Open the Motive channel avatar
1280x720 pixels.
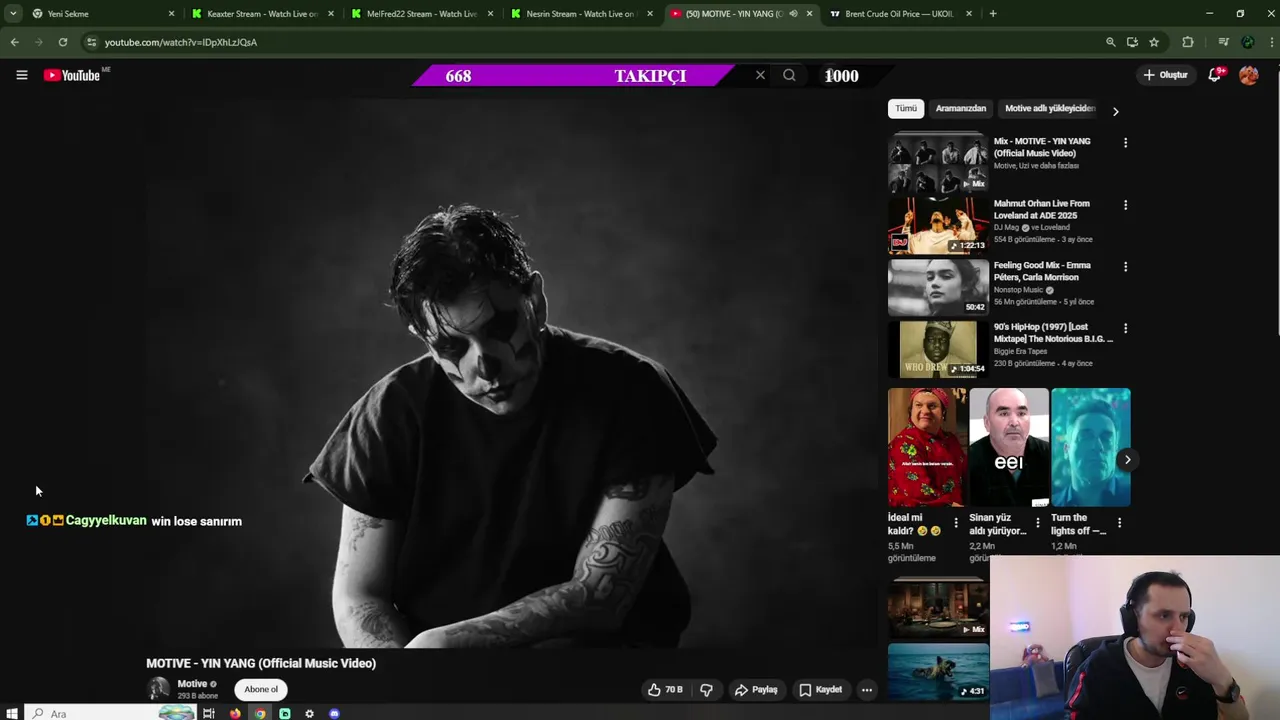tap(159, 689)
